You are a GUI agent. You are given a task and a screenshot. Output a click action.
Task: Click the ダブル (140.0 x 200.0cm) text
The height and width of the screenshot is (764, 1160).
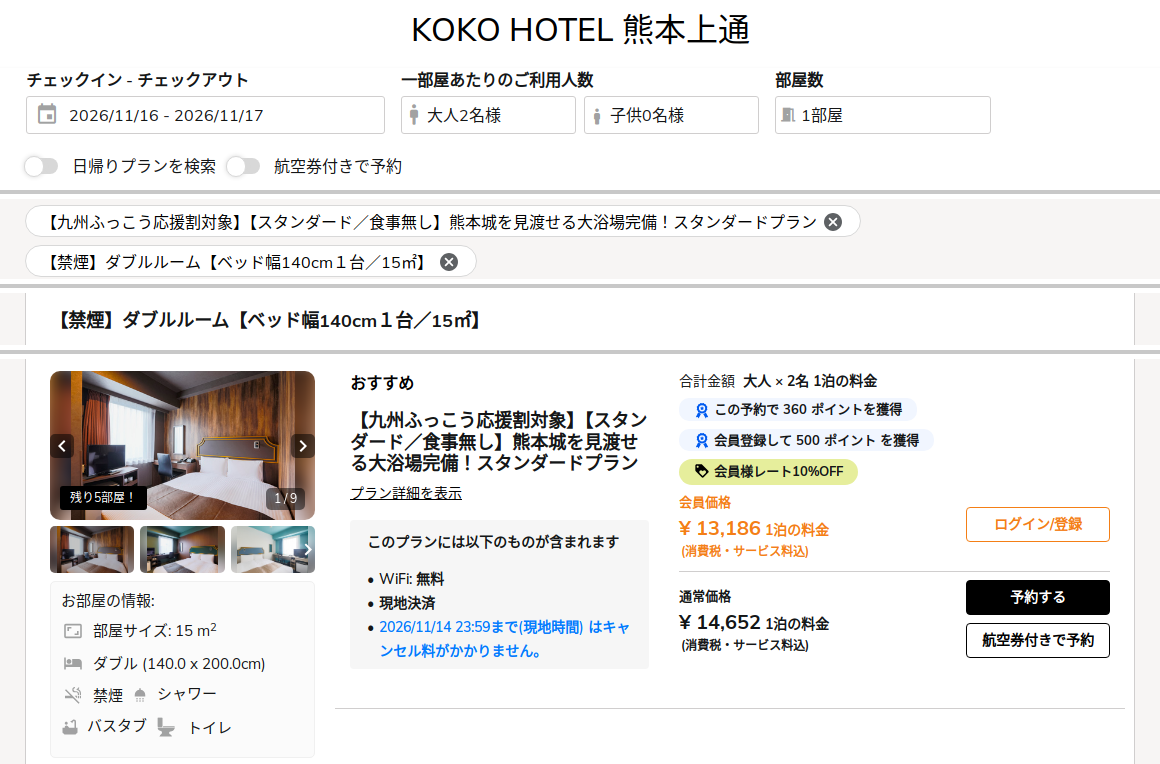(x=179, y=663)
